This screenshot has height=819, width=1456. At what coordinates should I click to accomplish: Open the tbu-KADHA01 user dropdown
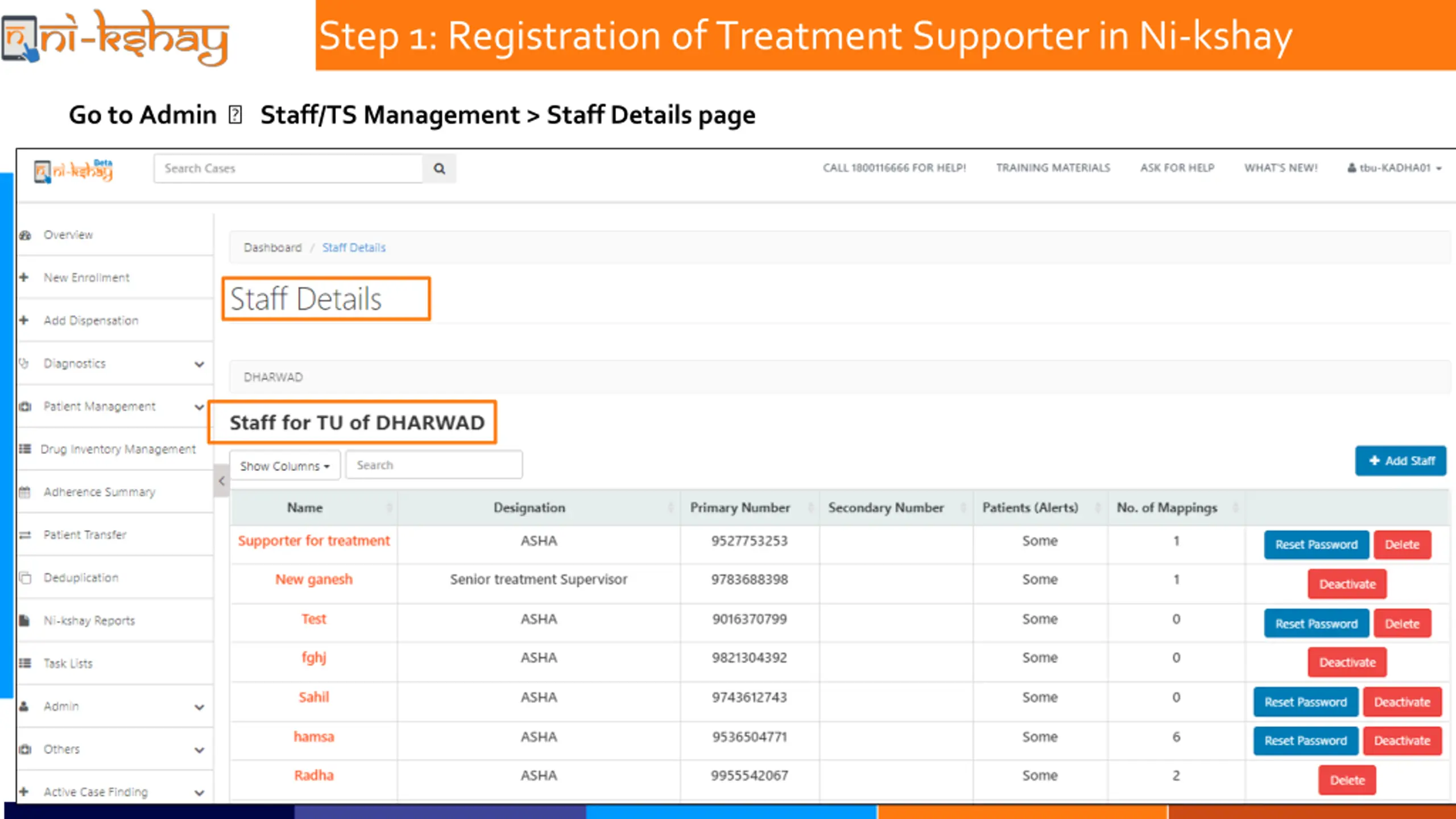point(1395,168)
